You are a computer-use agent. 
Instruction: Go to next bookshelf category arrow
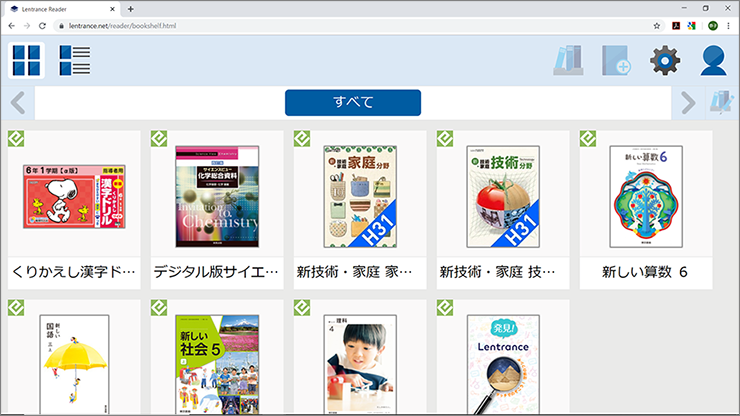pos(688,102)
